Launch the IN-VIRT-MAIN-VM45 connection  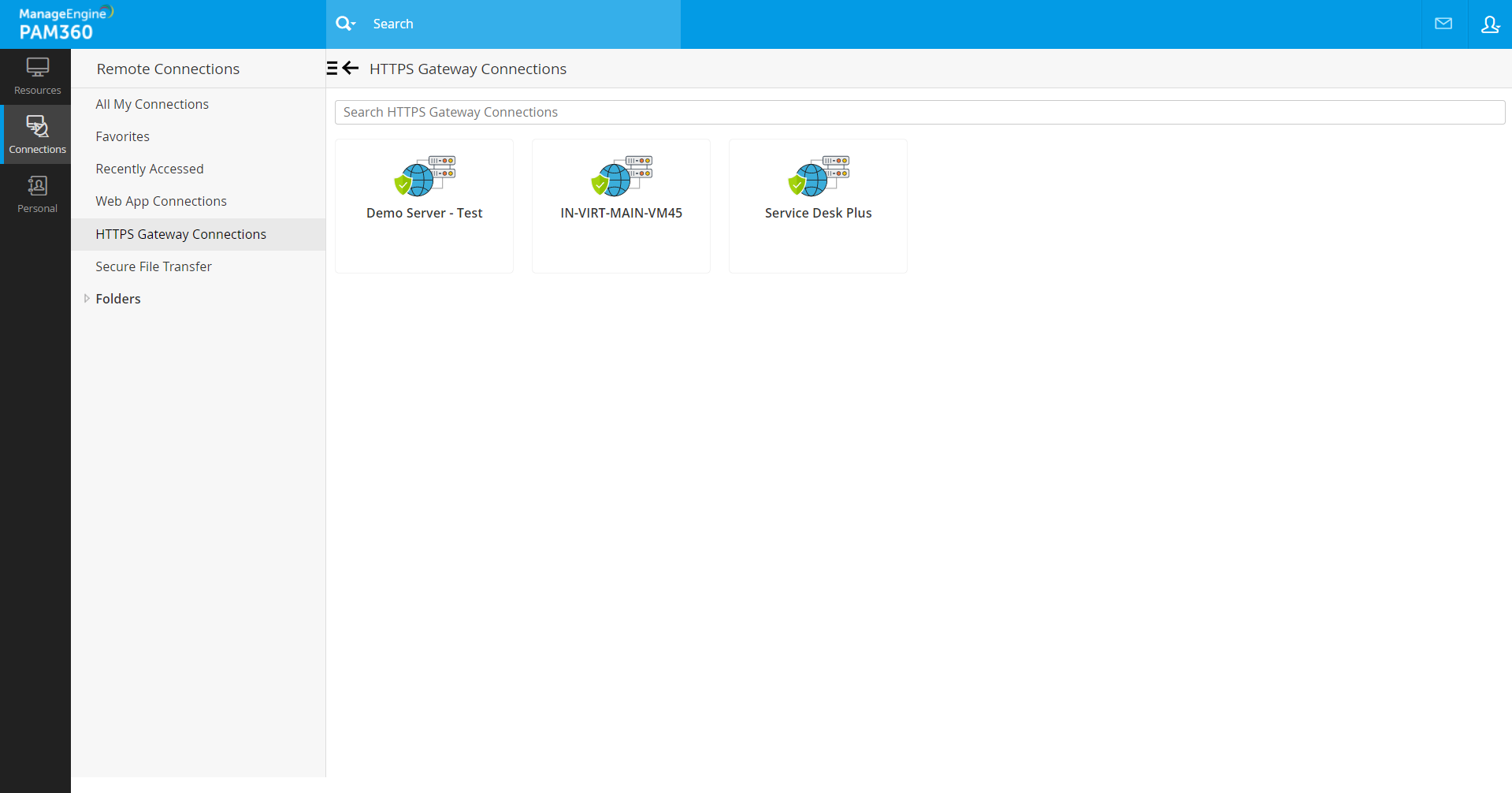coord(621,177)
